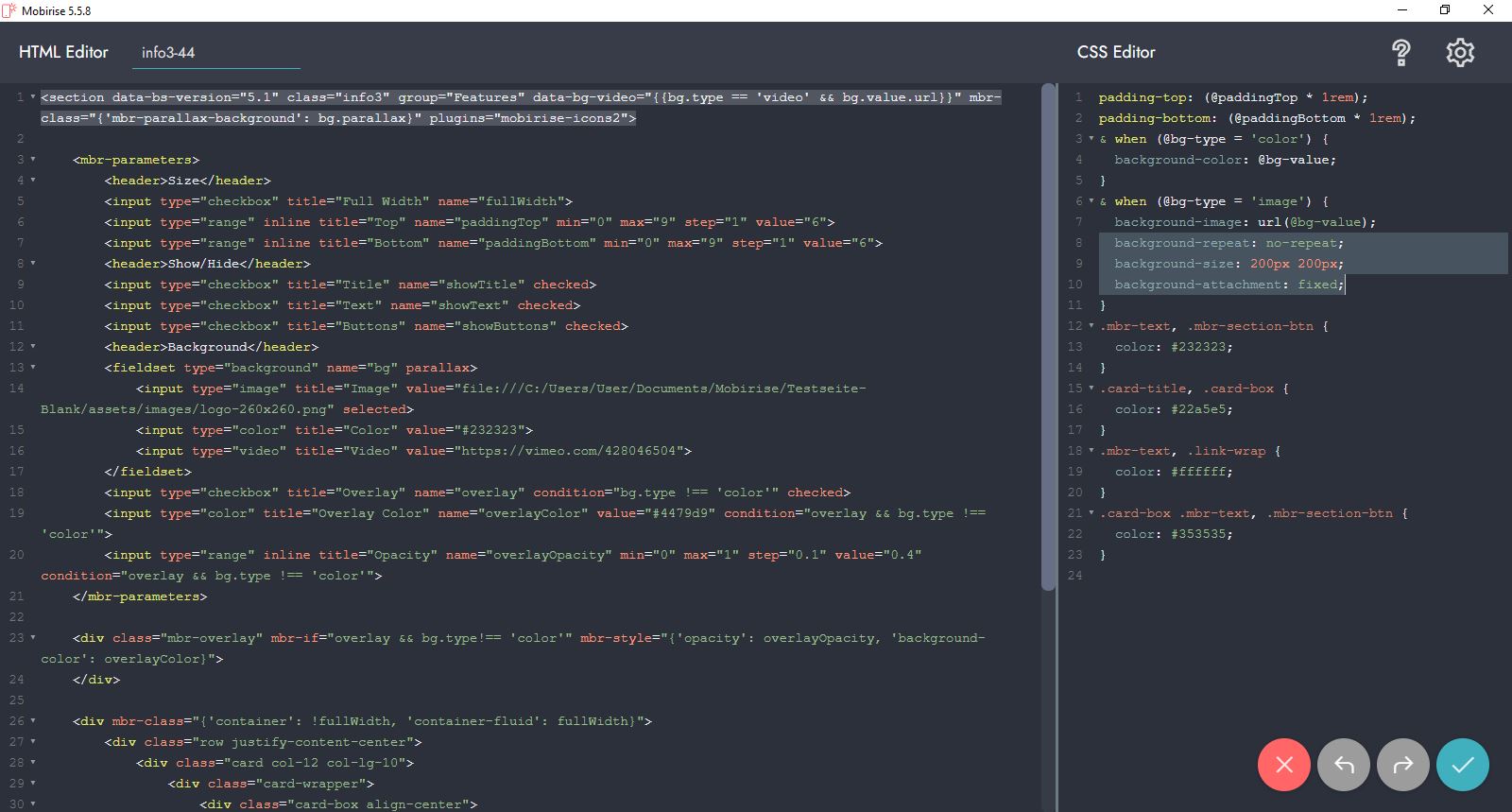The height and width of the screenshot is (812, 1512).
Task: Restore the window using title bar button
Action: coord(1445,10)
